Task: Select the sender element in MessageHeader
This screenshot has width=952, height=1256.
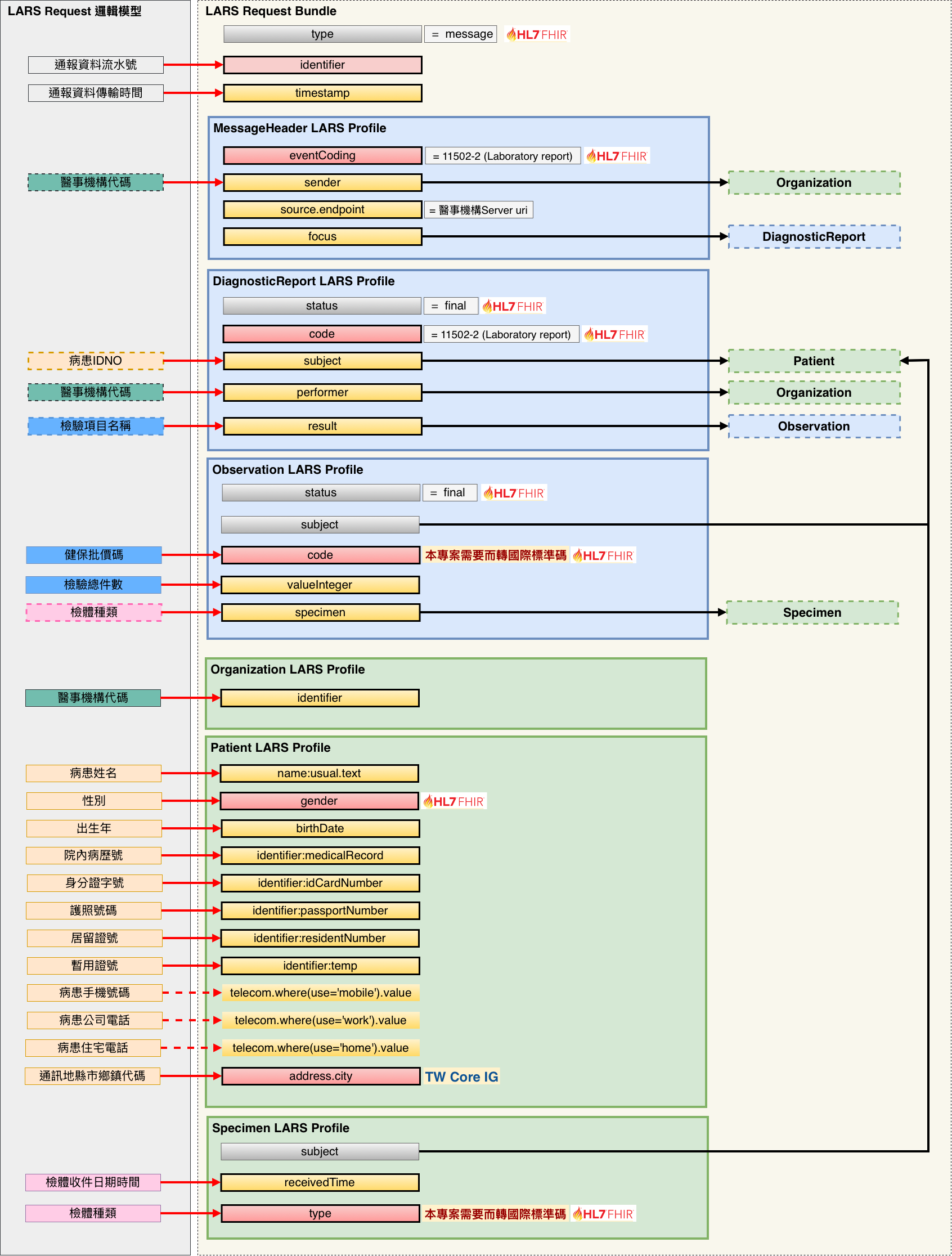Action: (x=322, y=182)
